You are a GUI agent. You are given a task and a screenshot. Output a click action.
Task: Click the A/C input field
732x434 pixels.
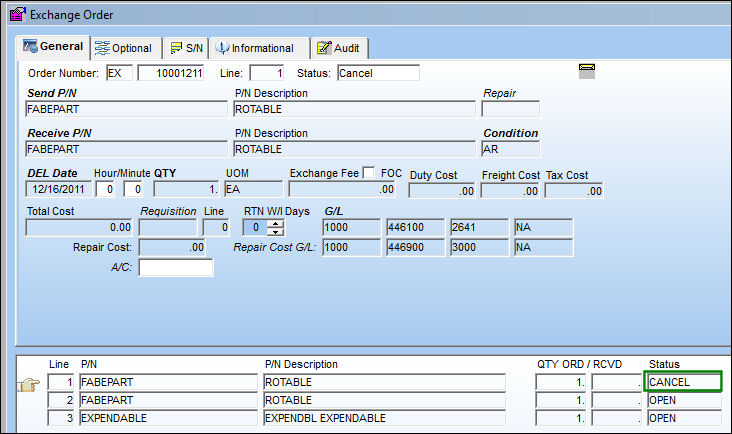pos(176,267)
